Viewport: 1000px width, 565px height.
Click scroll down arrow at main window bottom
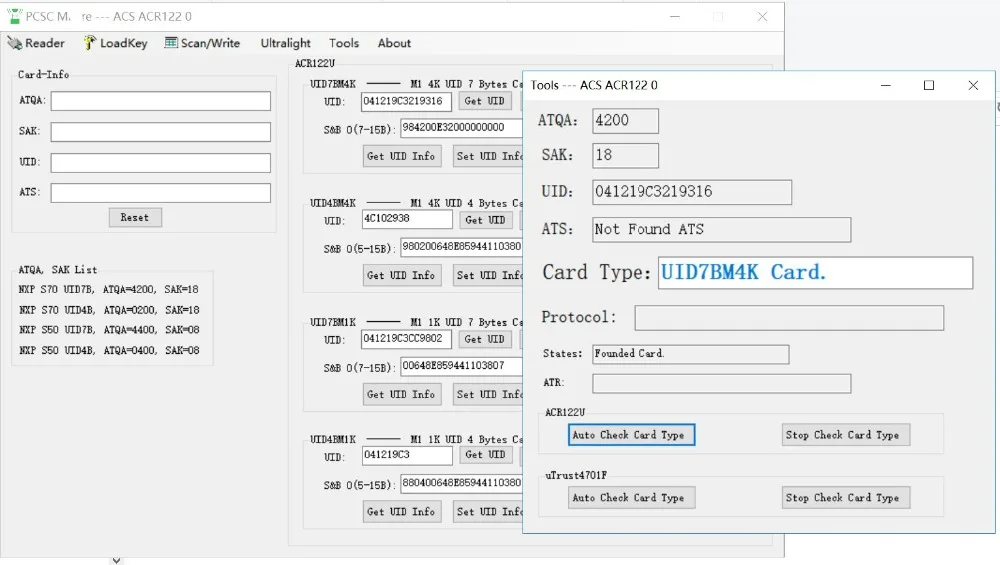(x=116, y=561)
